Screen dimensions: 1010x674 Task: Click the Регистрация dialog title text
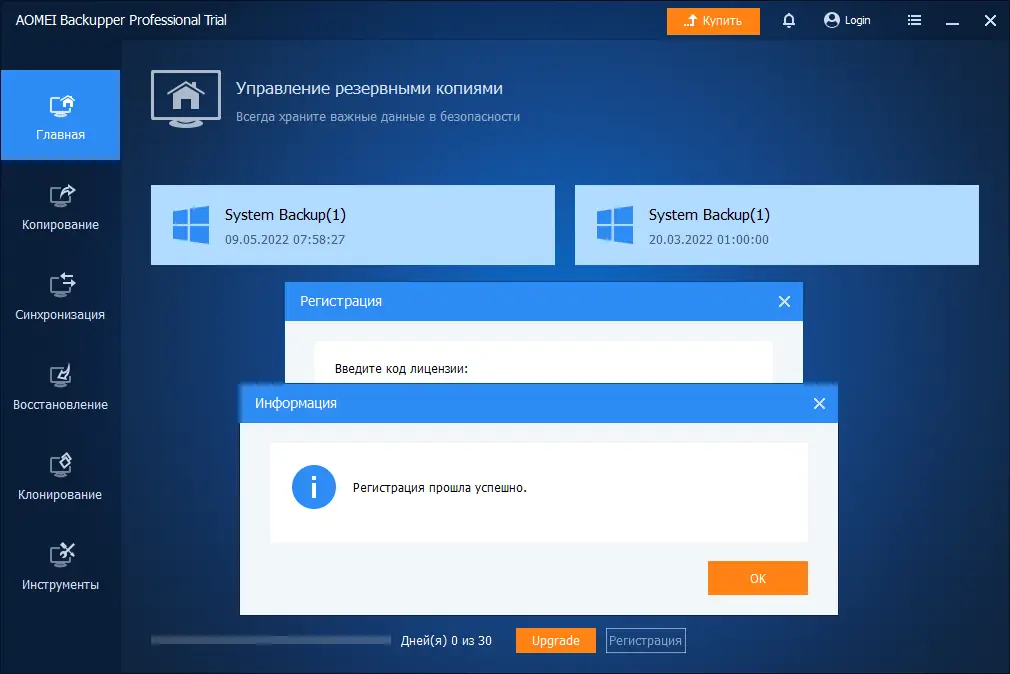(341, 302)
